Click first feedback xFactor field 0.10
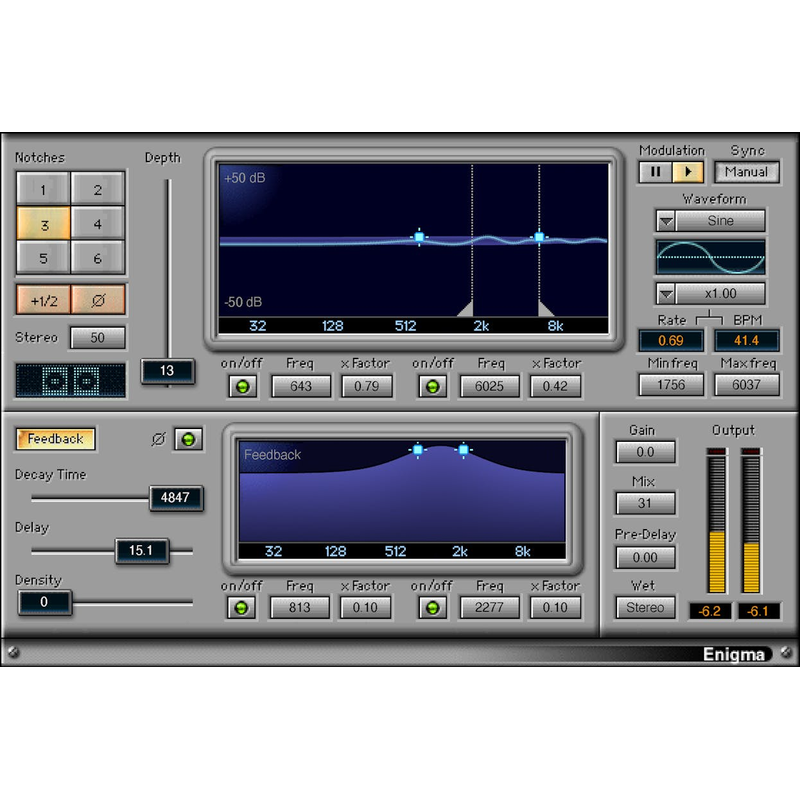 pyautogui.click(x=365, y=608)
